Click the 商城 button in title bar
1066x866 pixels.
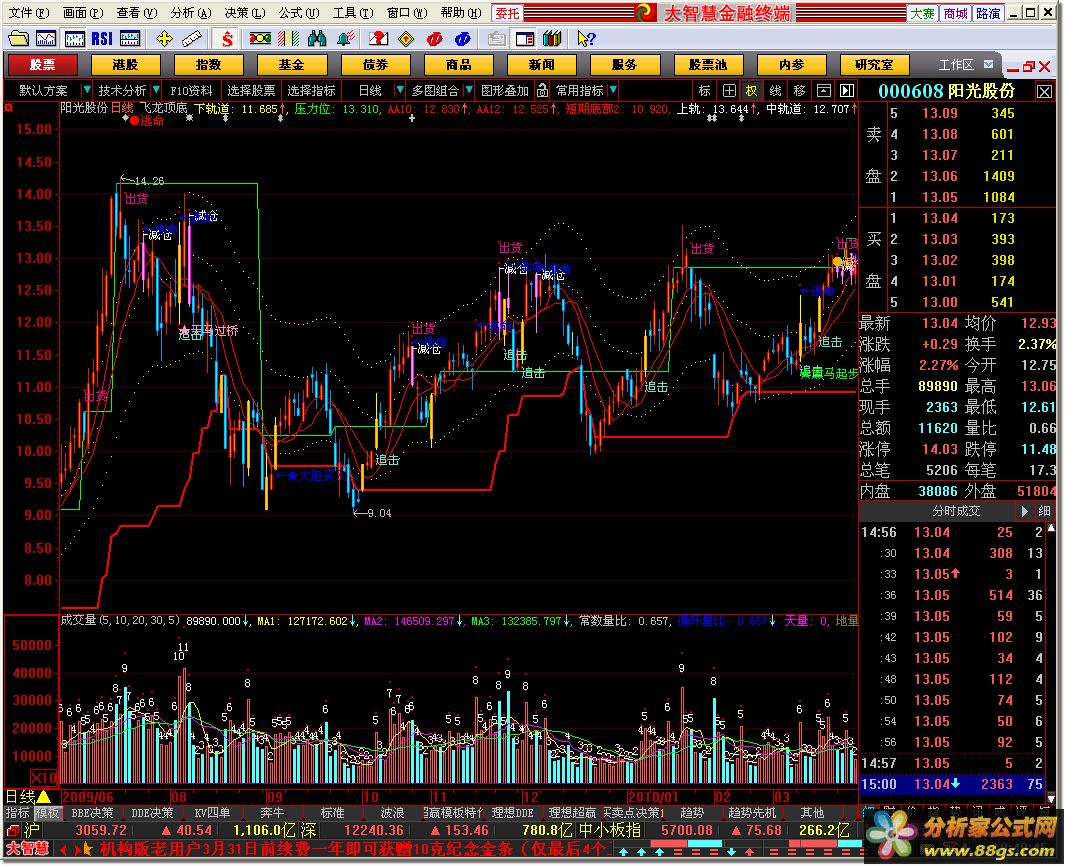(955, 13)
